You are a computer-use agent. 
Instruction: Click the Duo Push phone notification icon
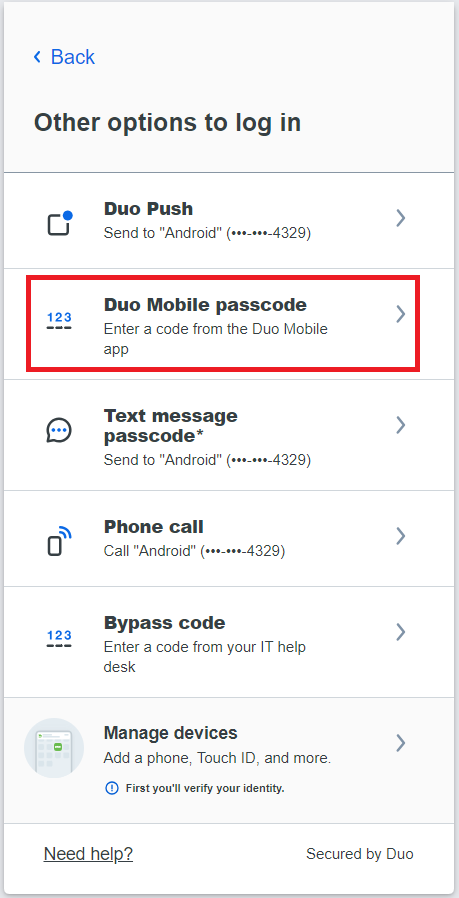pos(60,223)
